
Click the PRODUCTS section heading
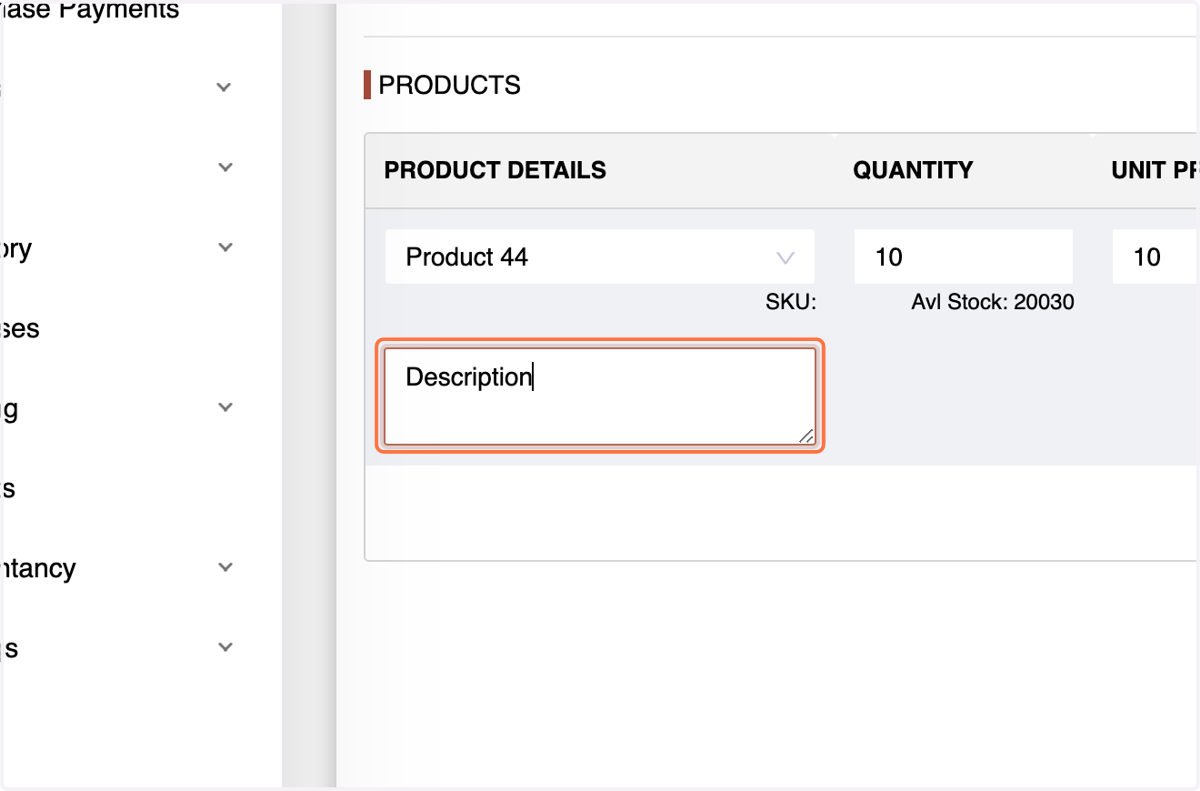pyautogui.click(x=449, y=85)
